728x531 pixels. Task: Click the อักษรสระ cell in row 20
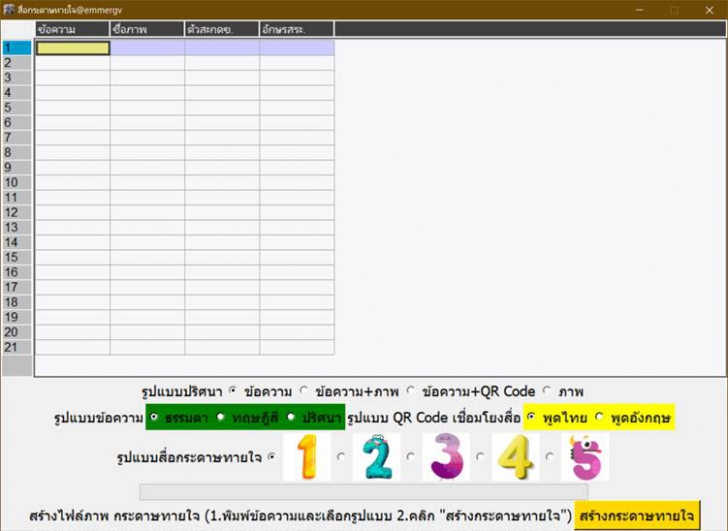click(297, 332)
